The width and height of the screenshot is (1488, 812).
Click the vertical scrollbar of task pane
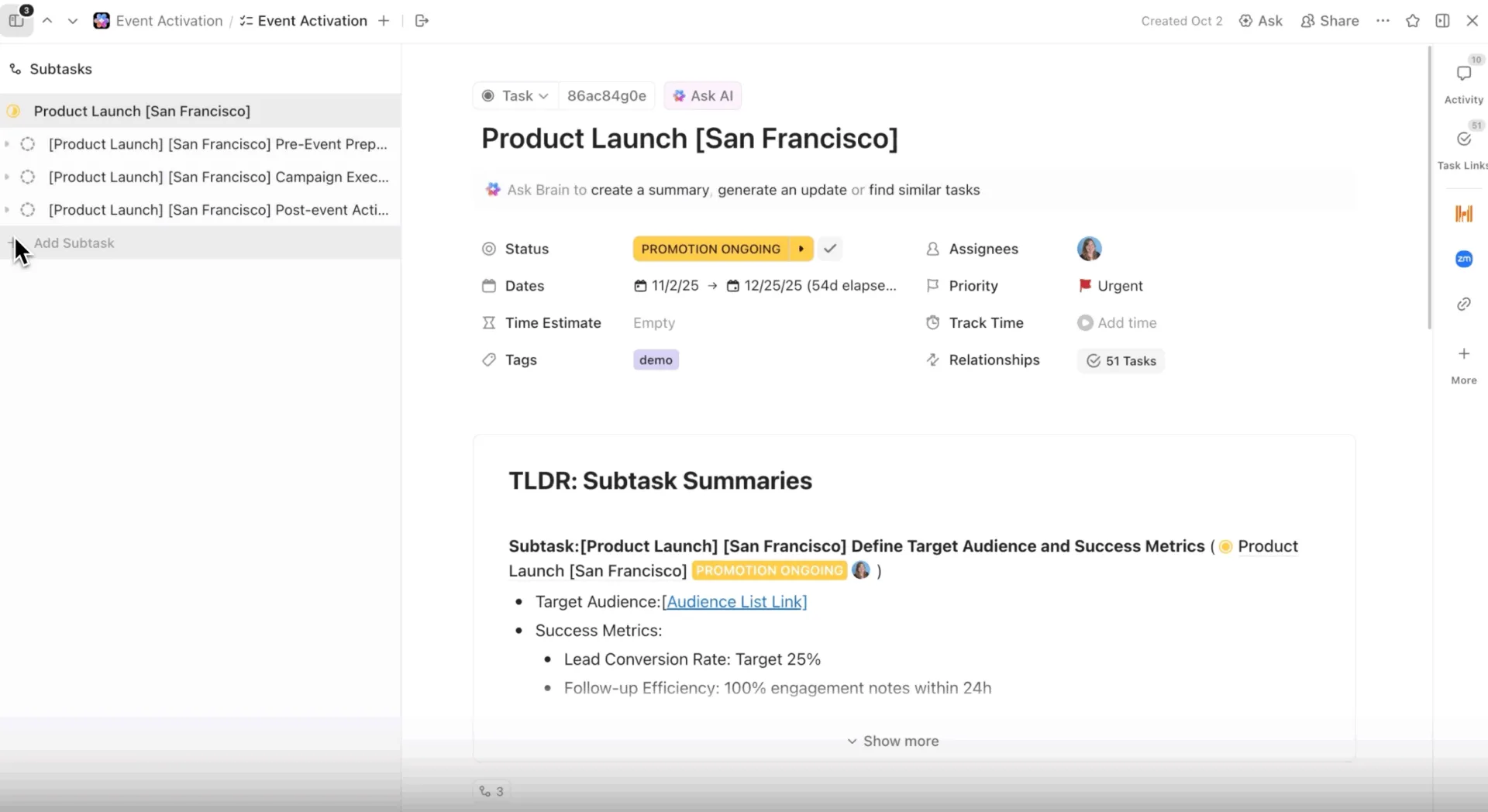pyautogui.click(x=1430, y=188)
